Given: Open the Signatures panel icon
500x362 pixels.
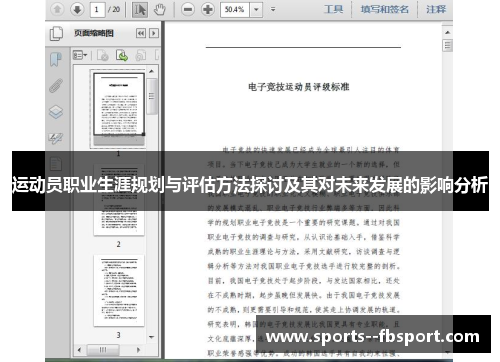Looking at the screenshot, I should click(56, 138).
